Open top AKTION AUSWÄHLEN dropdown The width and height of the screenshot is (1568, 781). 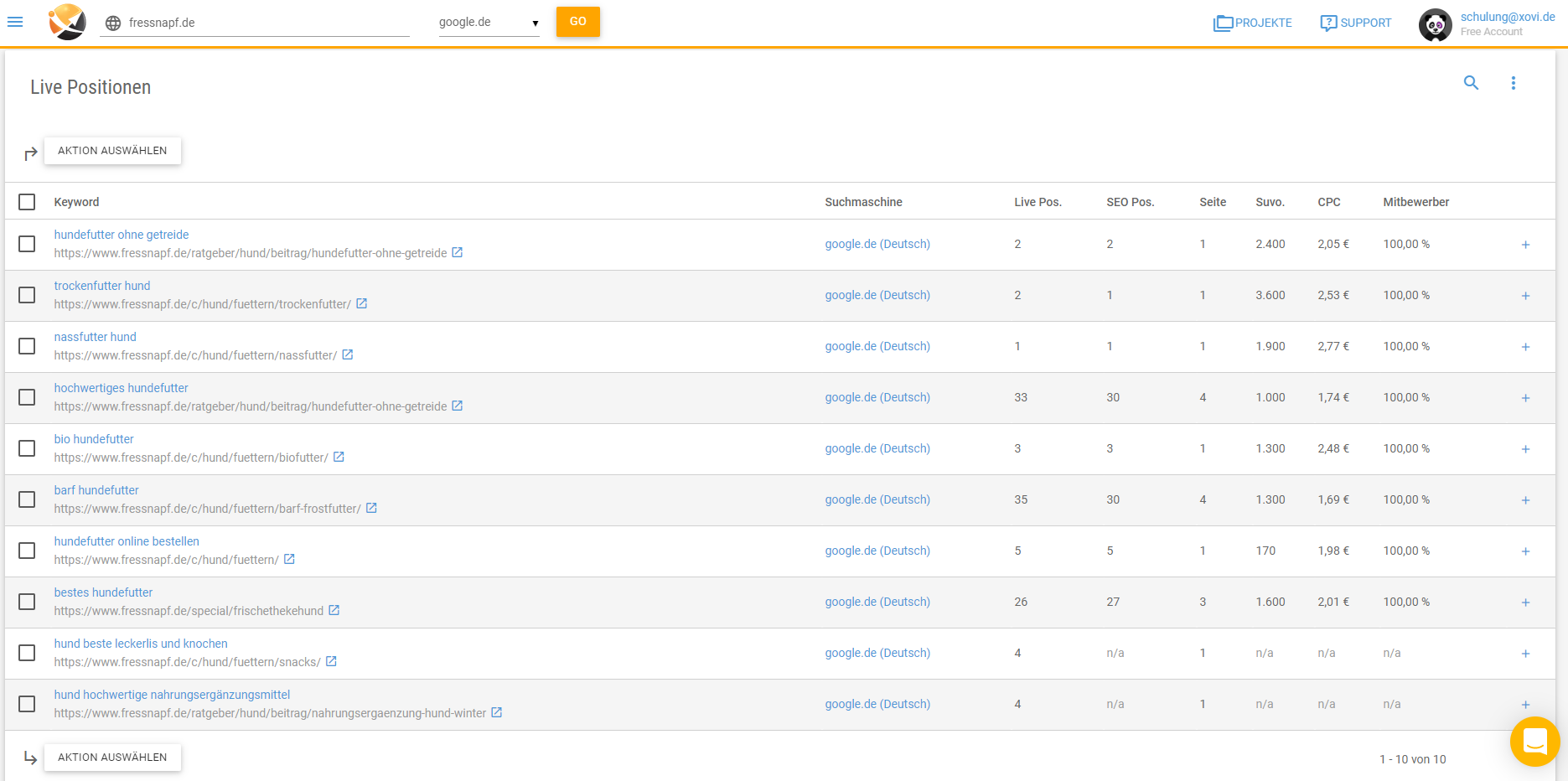click(x=112, y=151)
